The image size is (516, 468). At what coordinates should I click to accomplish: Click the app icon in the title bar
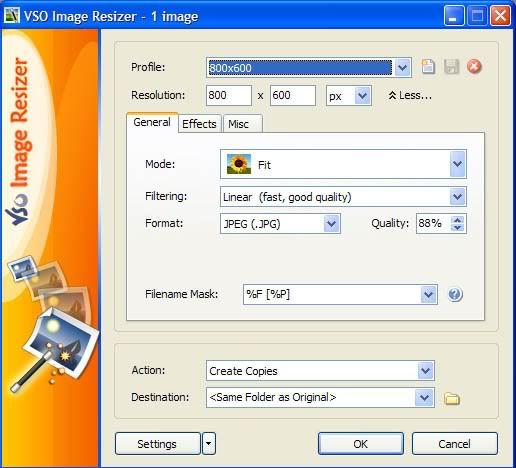click(x=12, y=15)
